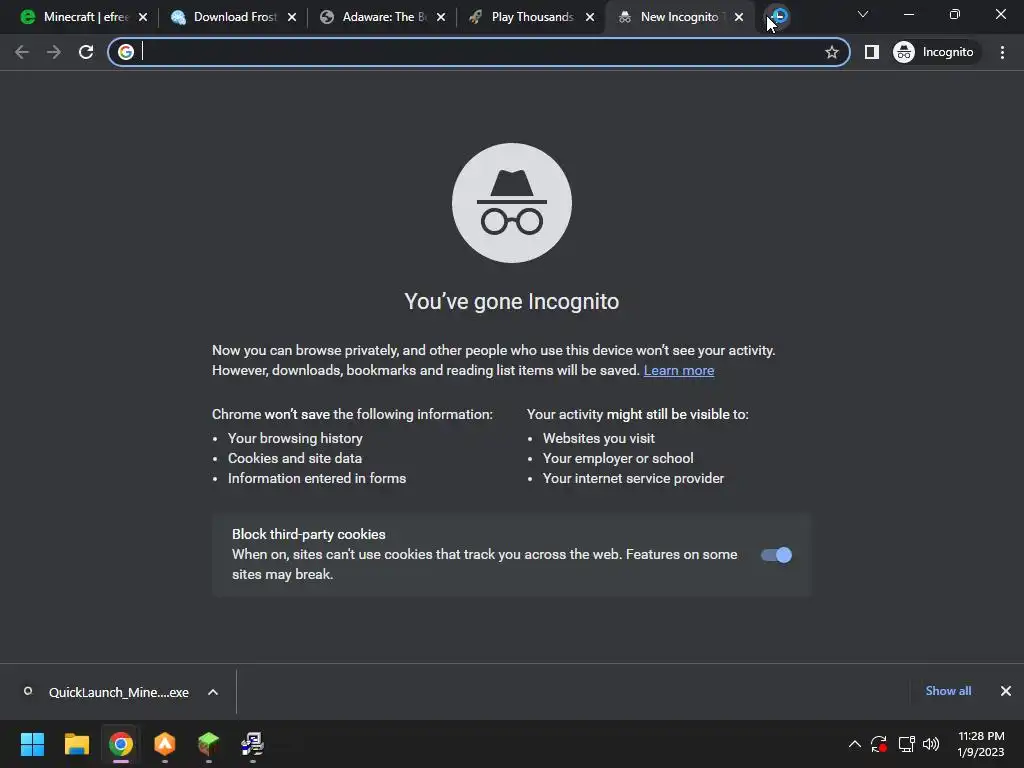The image size is (1024, 768).
Task: Click the Block third-party cookies label
Action: 309,534
